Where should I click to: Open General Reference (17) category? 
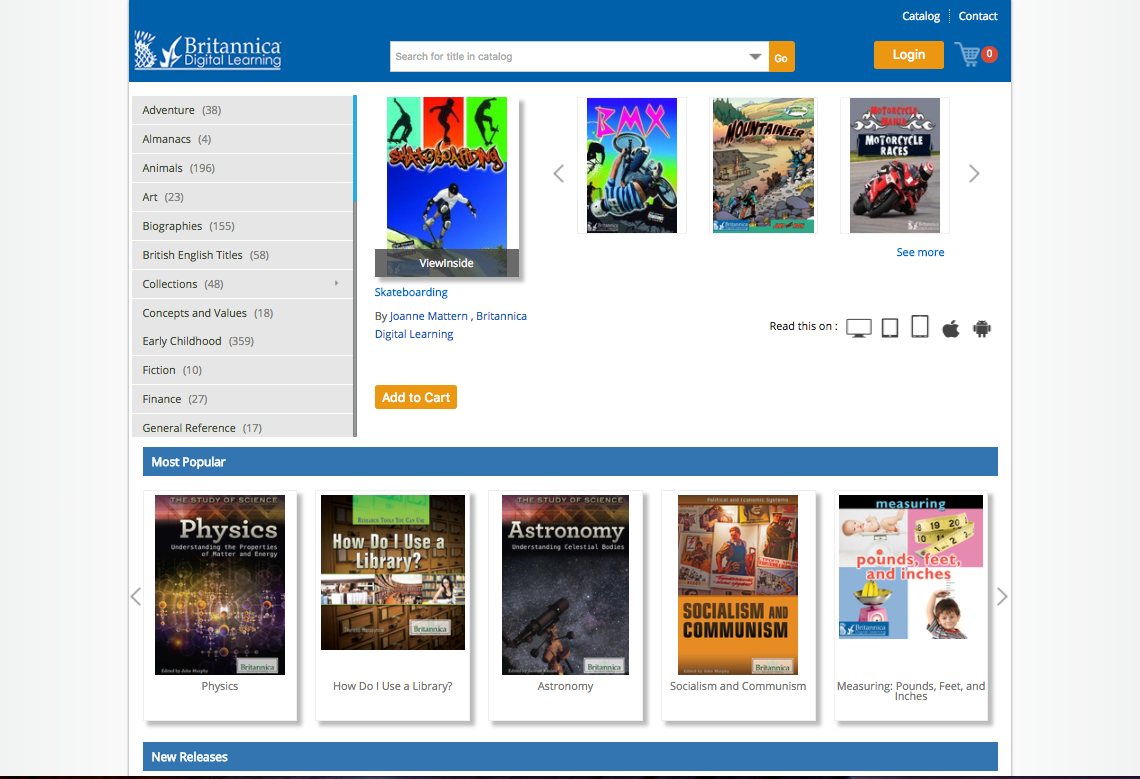[x=242, y=426]
